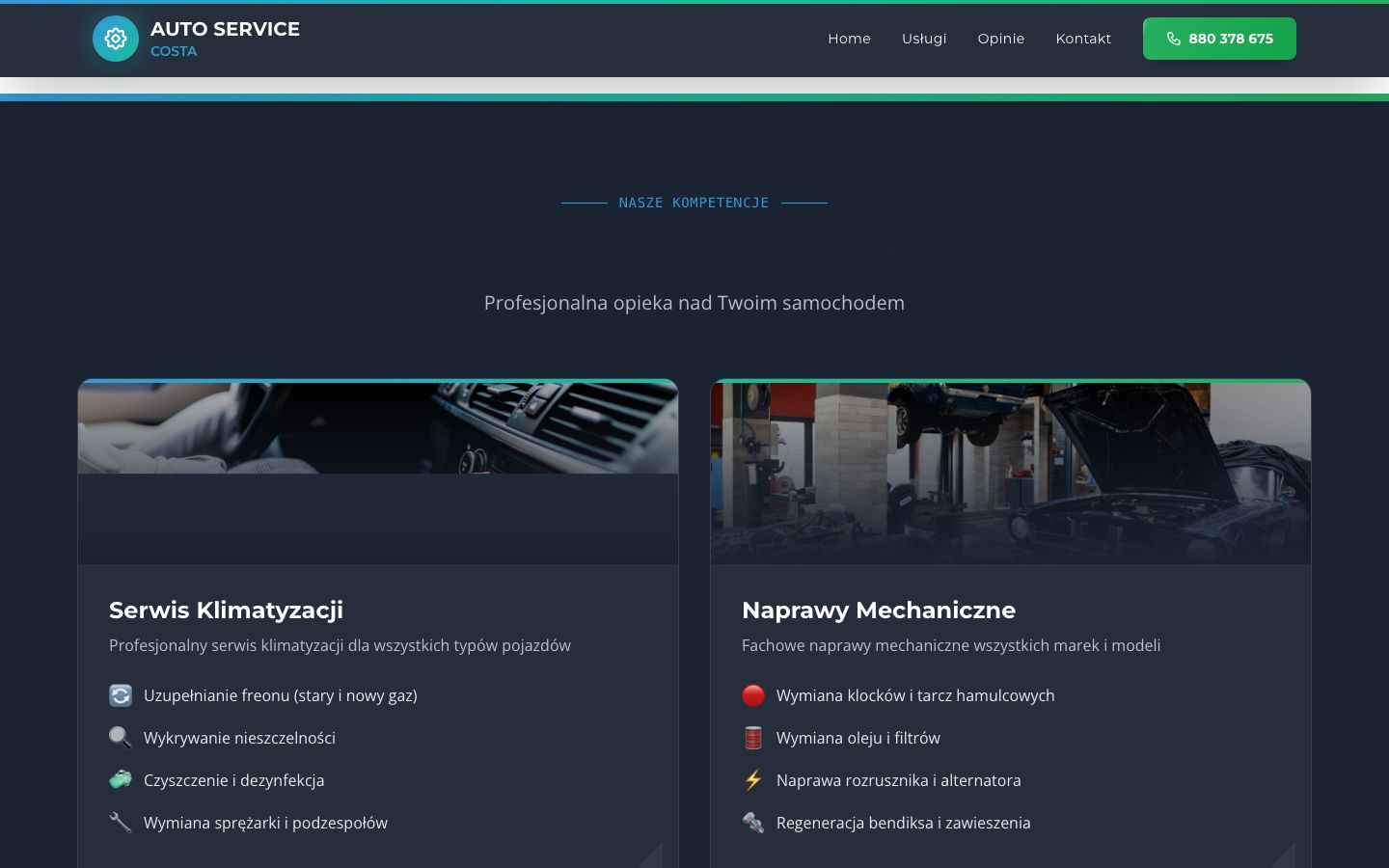Go to the Home nav link
Screen dimensions: 1389x868
click(849, 39)
